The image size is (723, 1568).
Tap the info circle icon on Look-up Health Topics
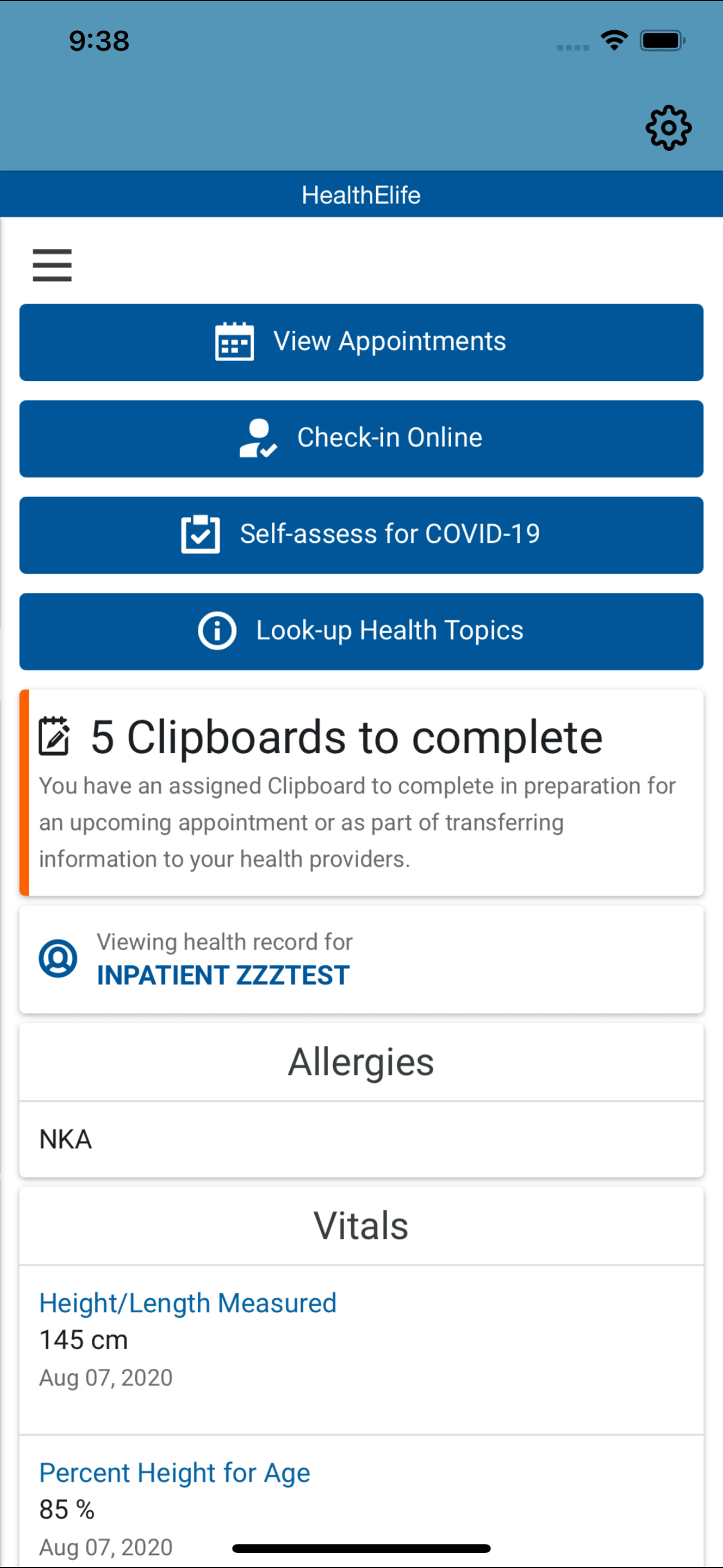tap(217, 630)
